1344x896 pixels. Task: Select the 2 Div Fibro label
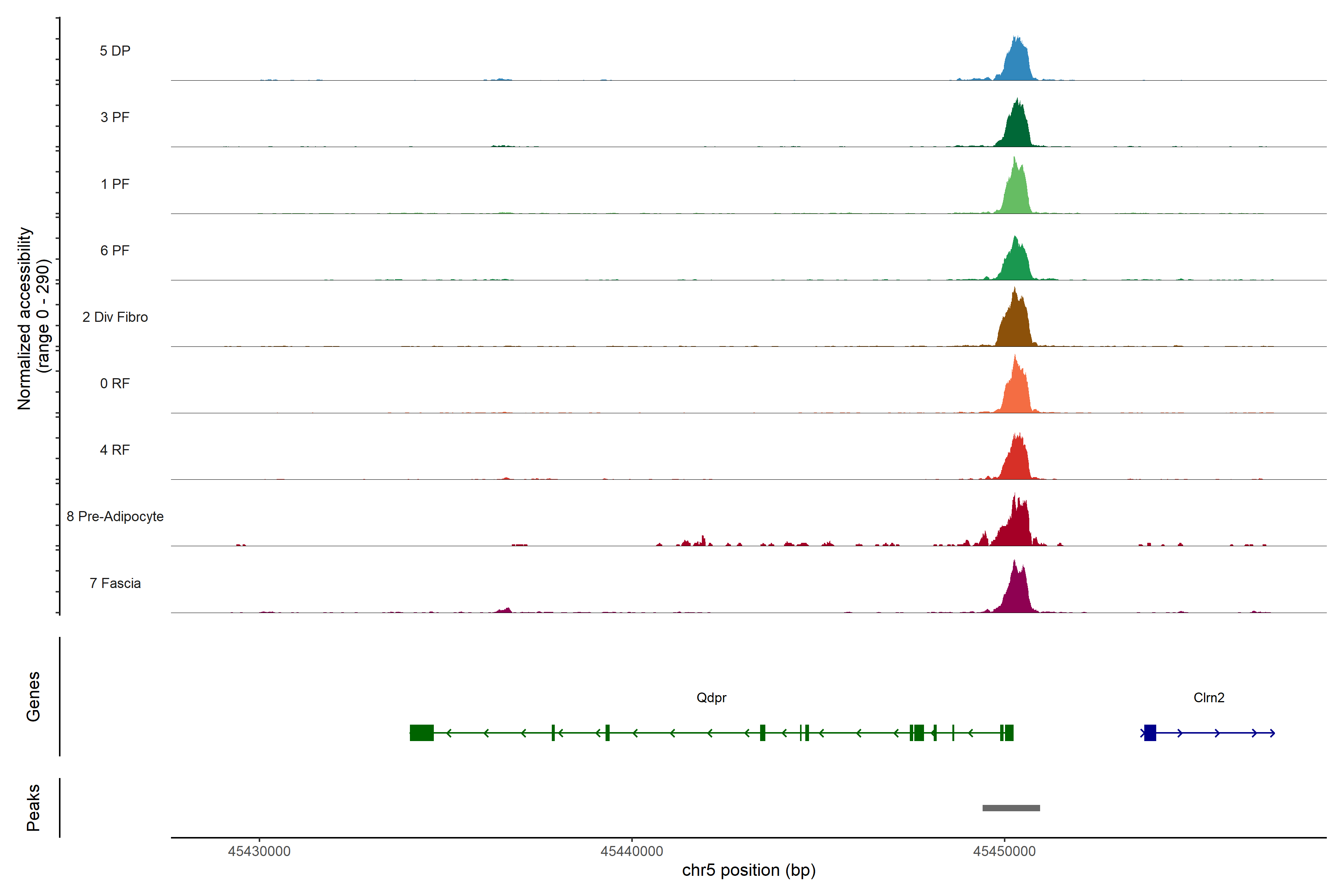click(115, 317)
